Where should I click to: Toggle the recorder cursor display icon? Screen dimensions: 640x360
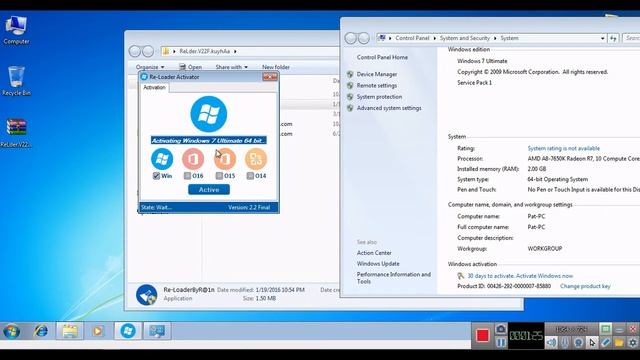592,342
